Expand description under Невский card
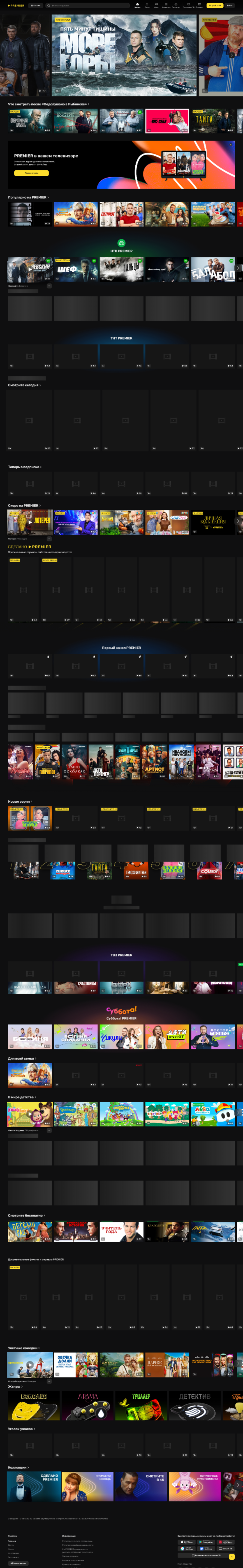 (x=49, y=286)
